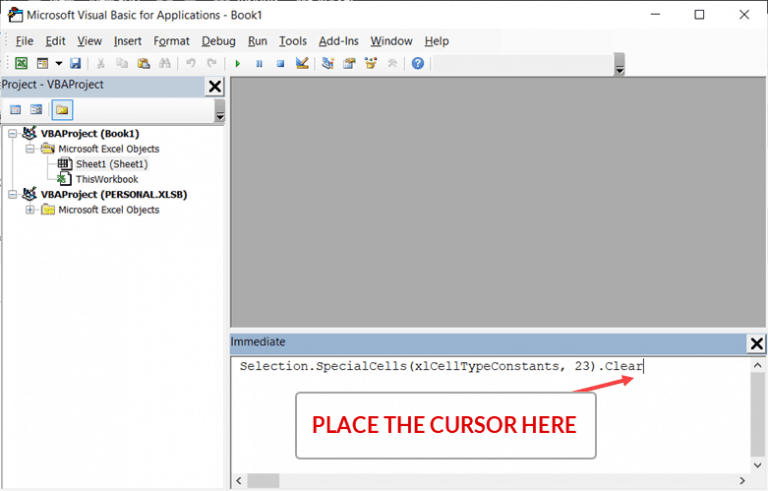The image size is (768, 491).
Task: Close the Immediate window pane
Action: (x=756, y=343)
